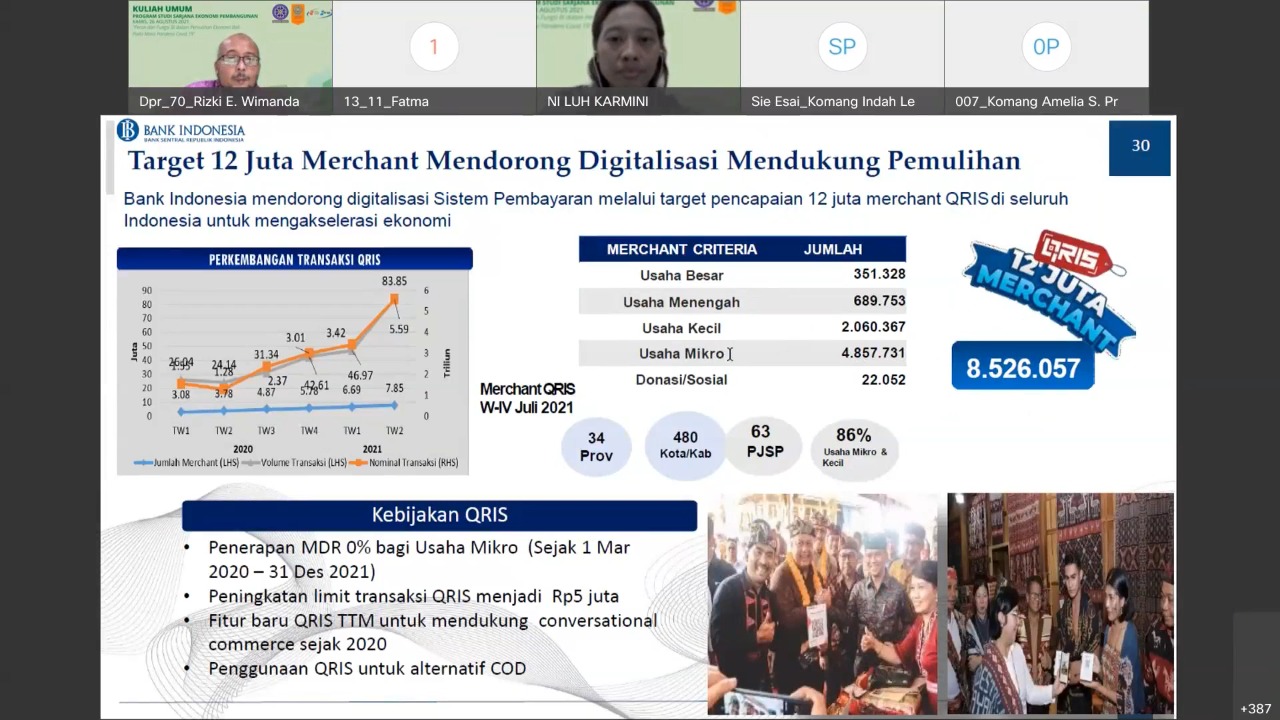Click the 34 Prov bubble
The image size is (1280, 720).
pos(596,447)
